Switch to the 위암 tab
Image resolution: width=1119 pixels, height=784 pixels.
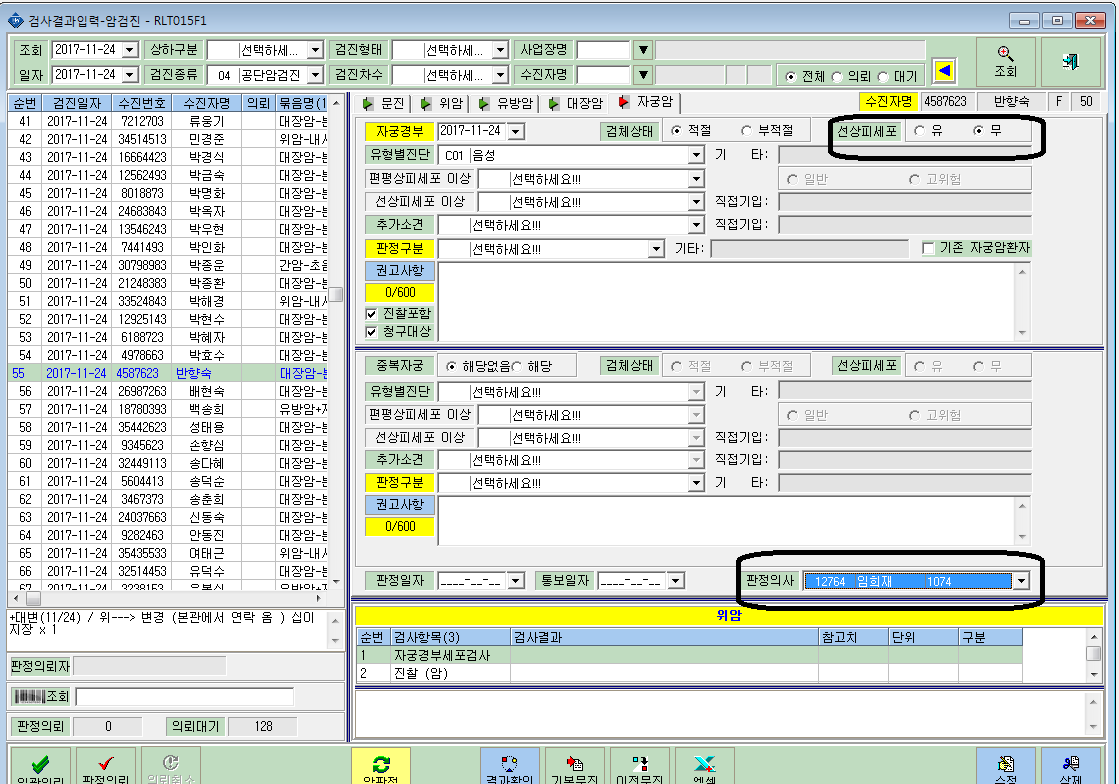click(442, 103)
